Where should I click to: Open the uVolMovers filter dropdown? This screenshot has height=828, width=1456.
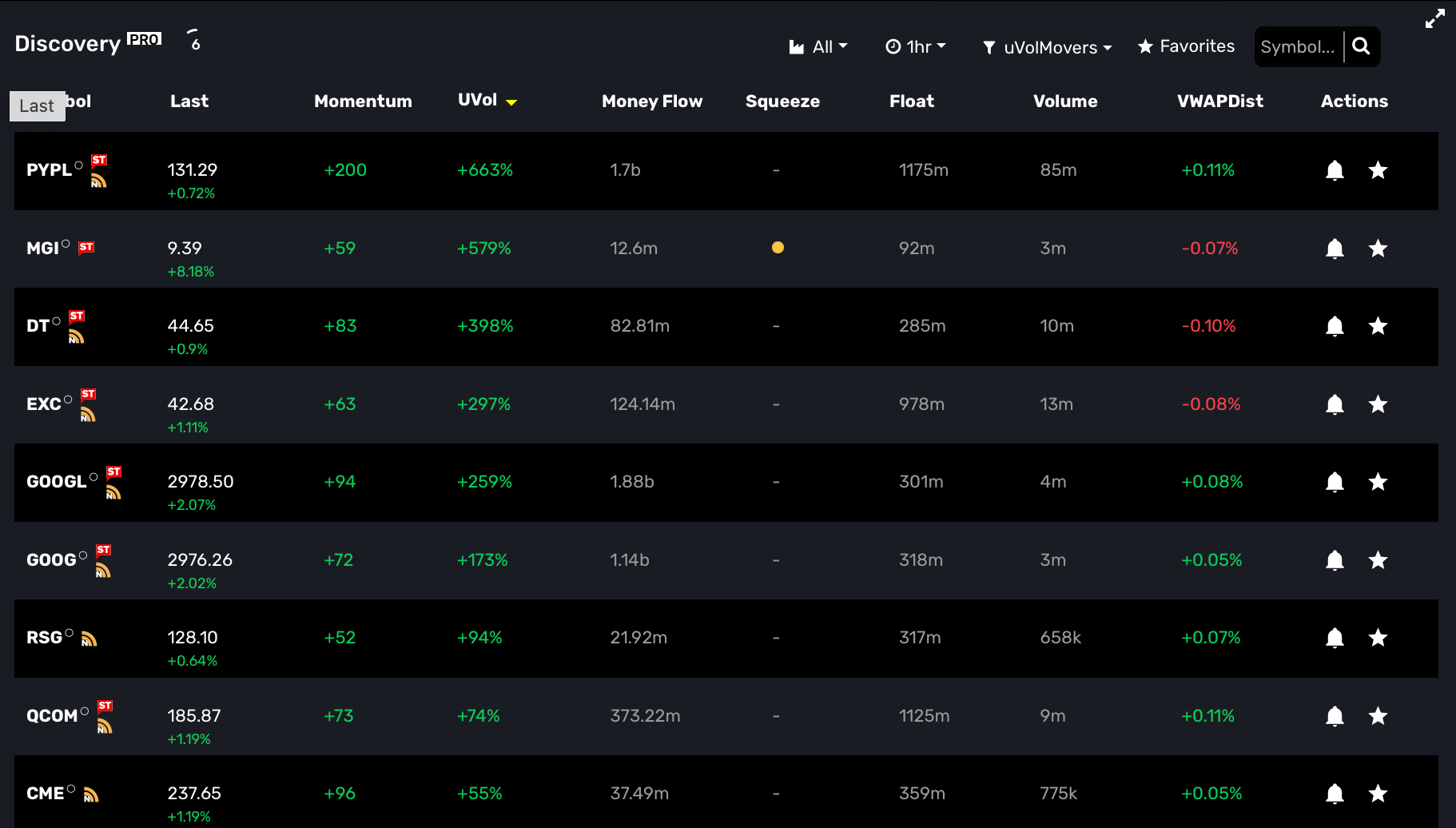point(1047,48)
